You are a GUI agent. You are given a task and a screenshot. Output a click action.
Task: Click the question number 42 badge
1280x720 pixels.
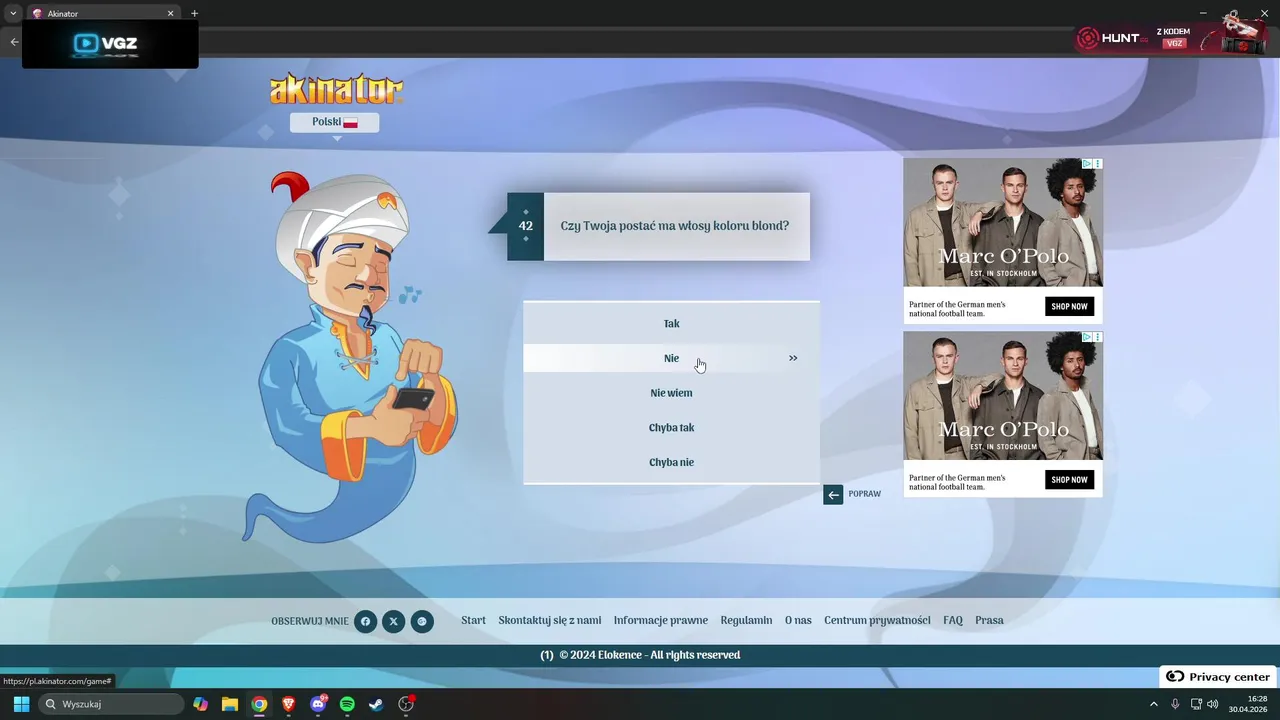pos(526,226)
